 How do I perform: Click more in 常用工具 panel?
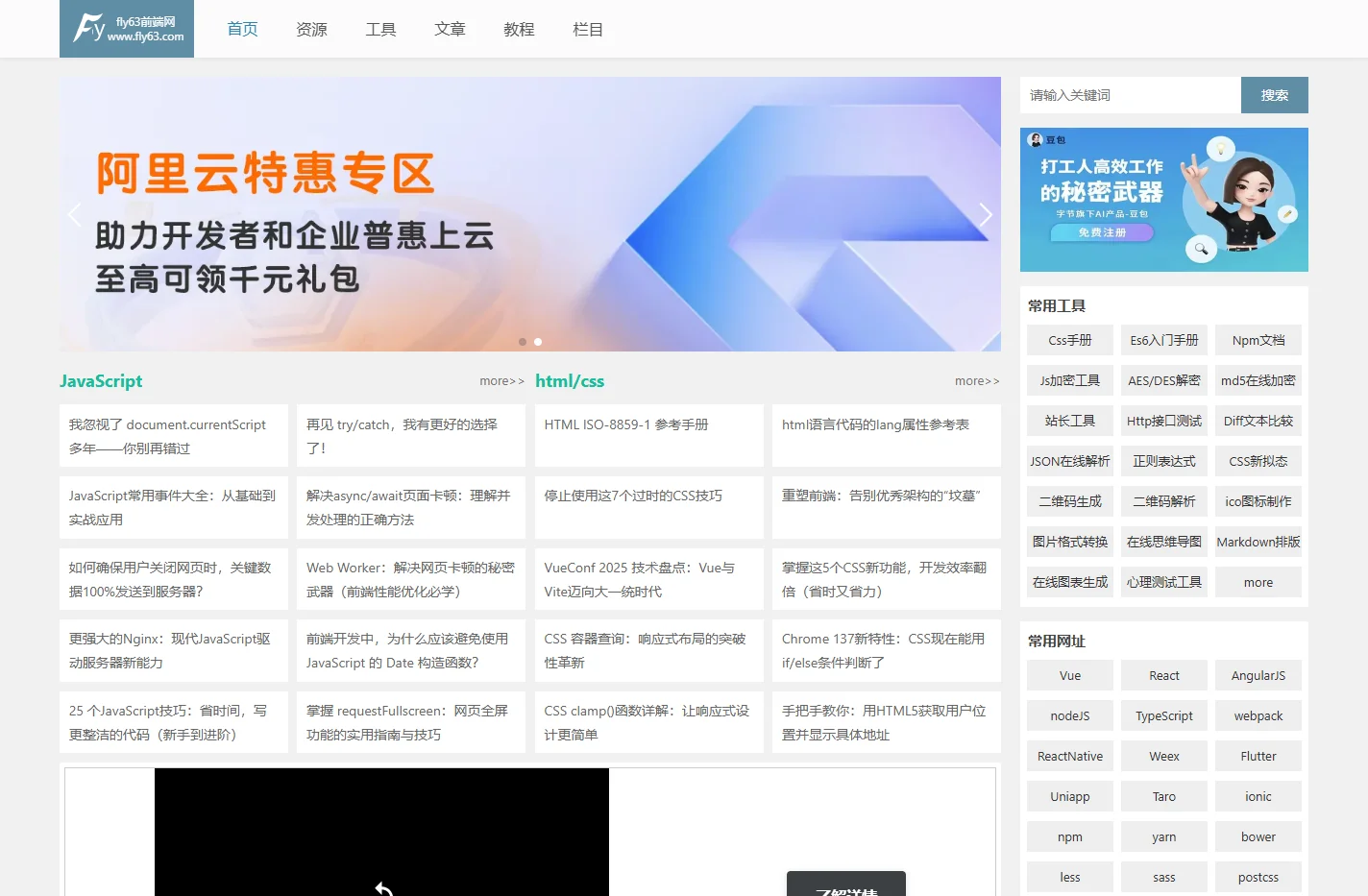[x=1258, y=582]
